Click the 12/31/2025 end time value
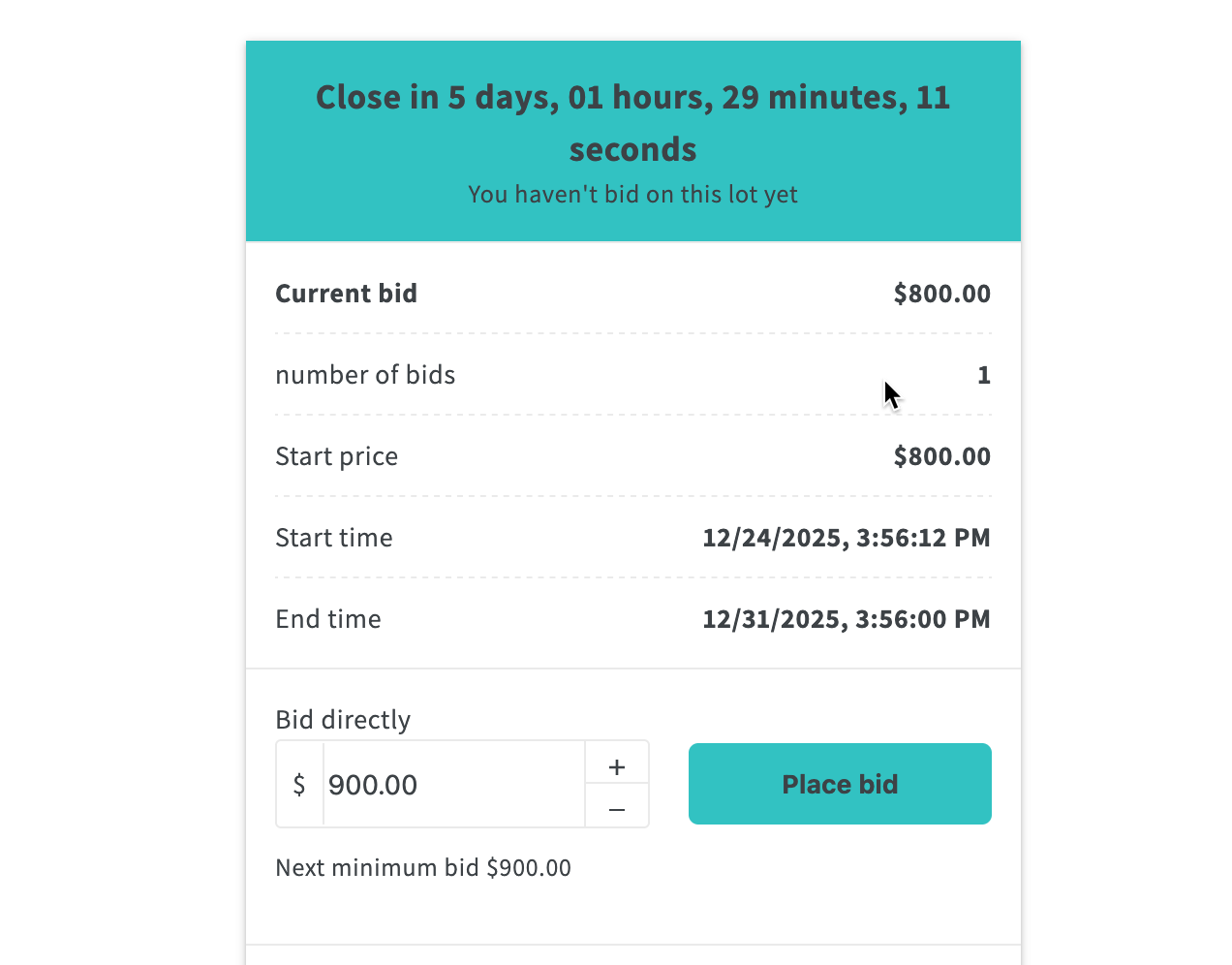This screenshot has height=965, width=1232. coord(846,619)
